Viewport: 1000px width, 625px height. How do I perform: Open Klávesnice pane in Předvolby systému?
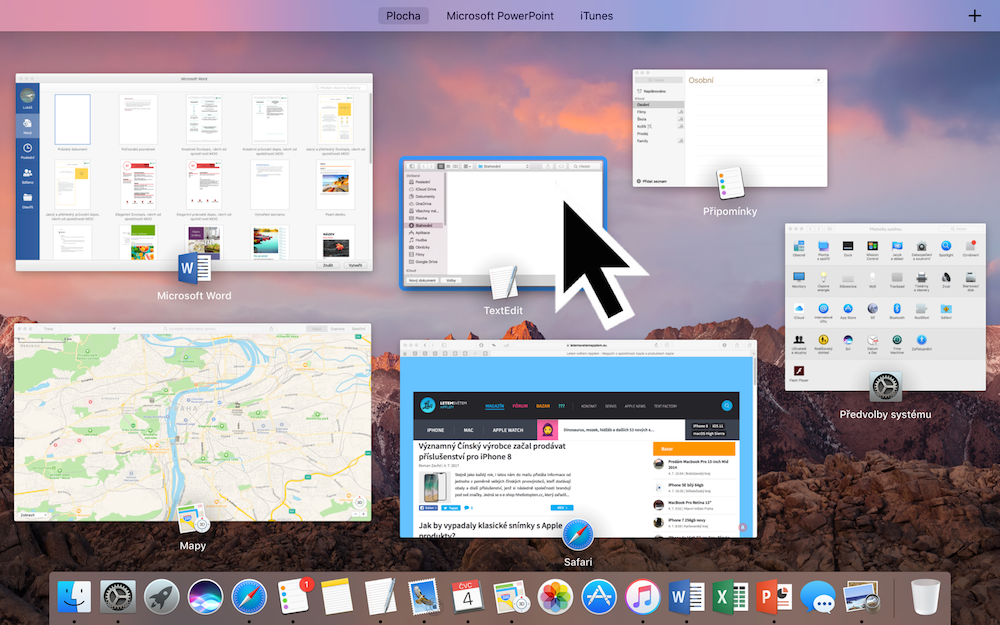click(x=848, y=281)
